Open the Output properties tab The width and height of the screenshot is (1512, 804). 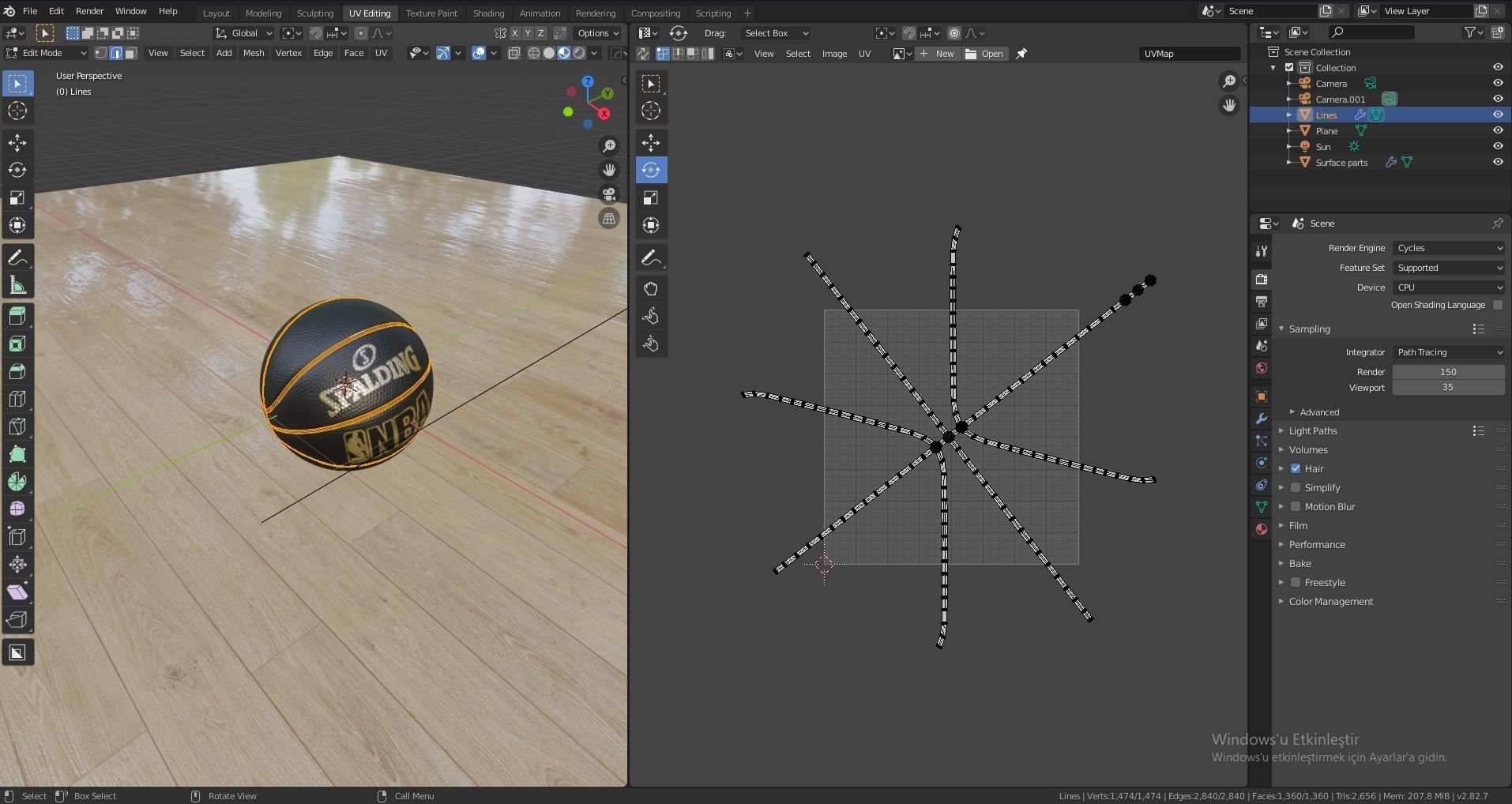click(x=1262, y=302)
